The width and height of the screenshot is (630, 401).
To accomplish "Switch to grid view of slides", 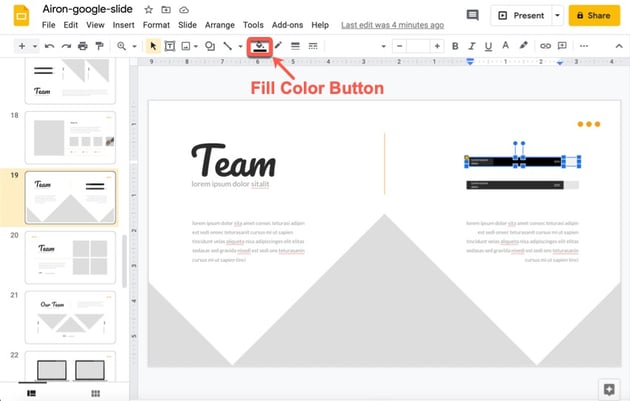I will click(x=95, y=393).
